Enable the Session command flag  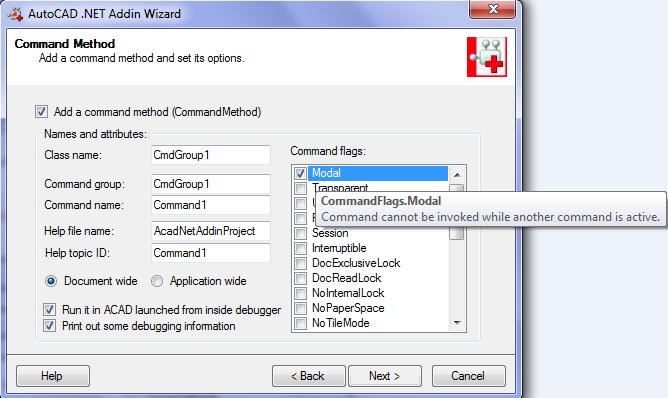click(x=300, y=234)
